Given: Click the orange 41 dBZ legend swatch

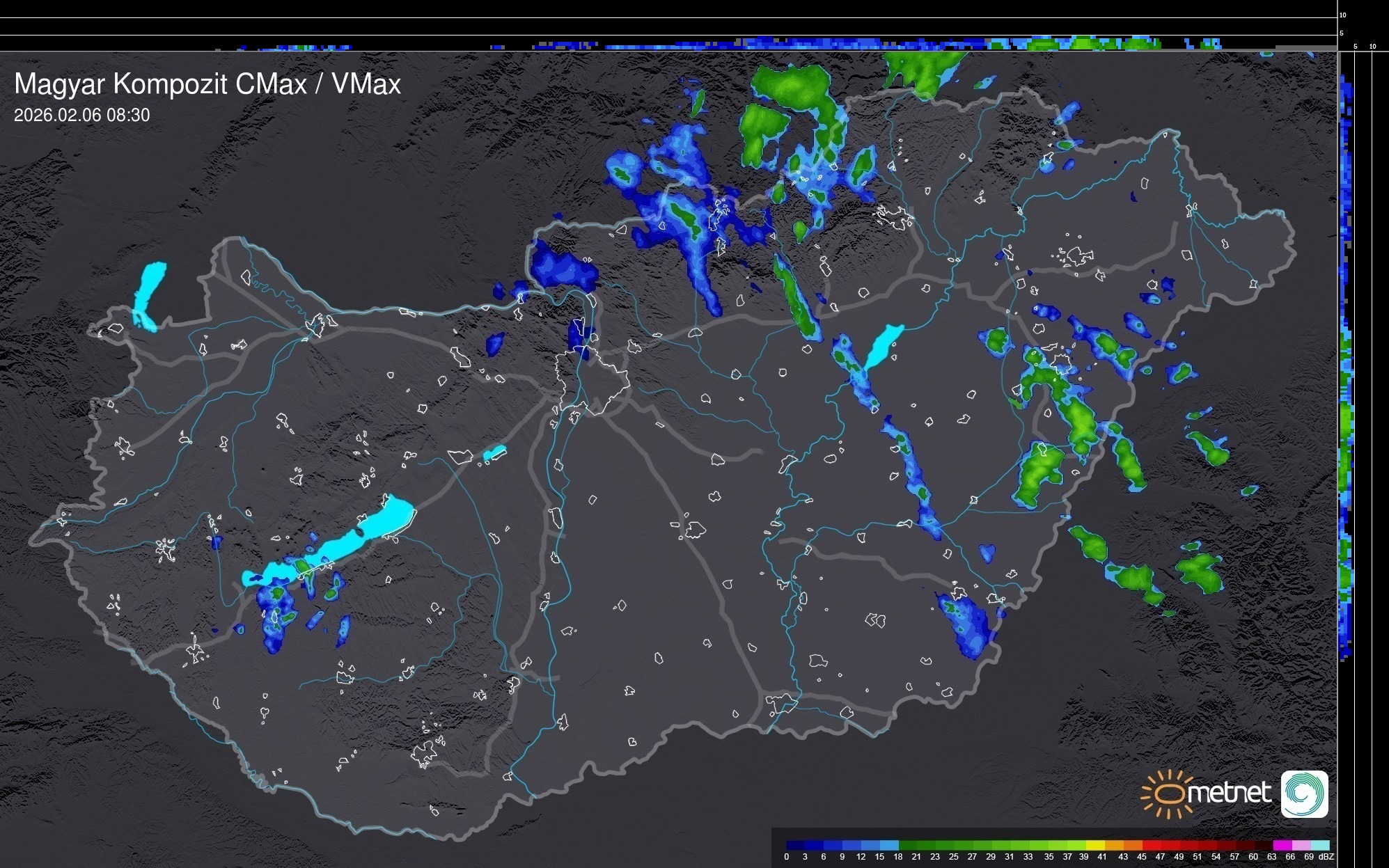Looking at the screenshot, I should click(x=1114, y=845).
